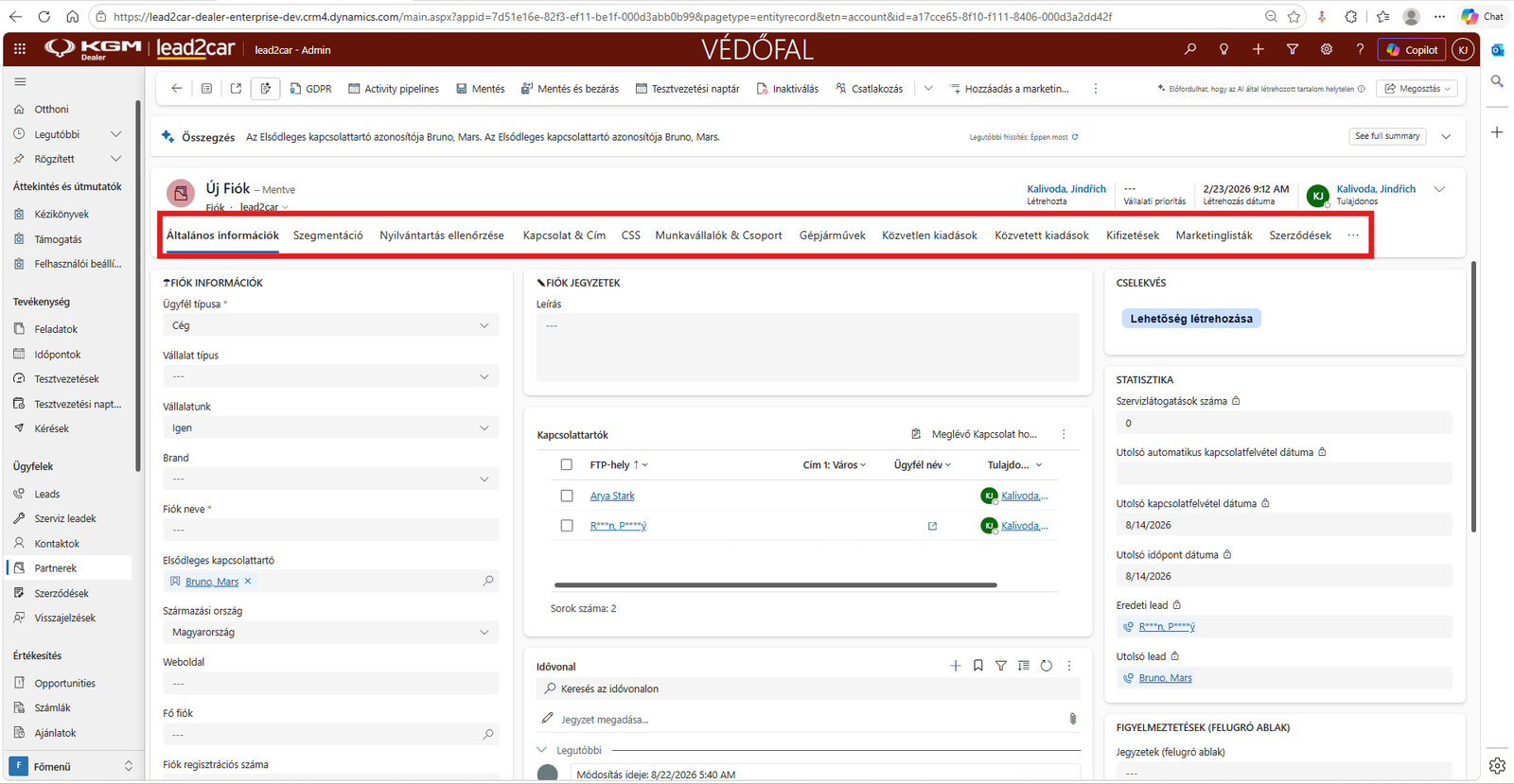Click the attachment paperclip in the note box
The image size is (1514, 784).
[x=1072, y=719]
